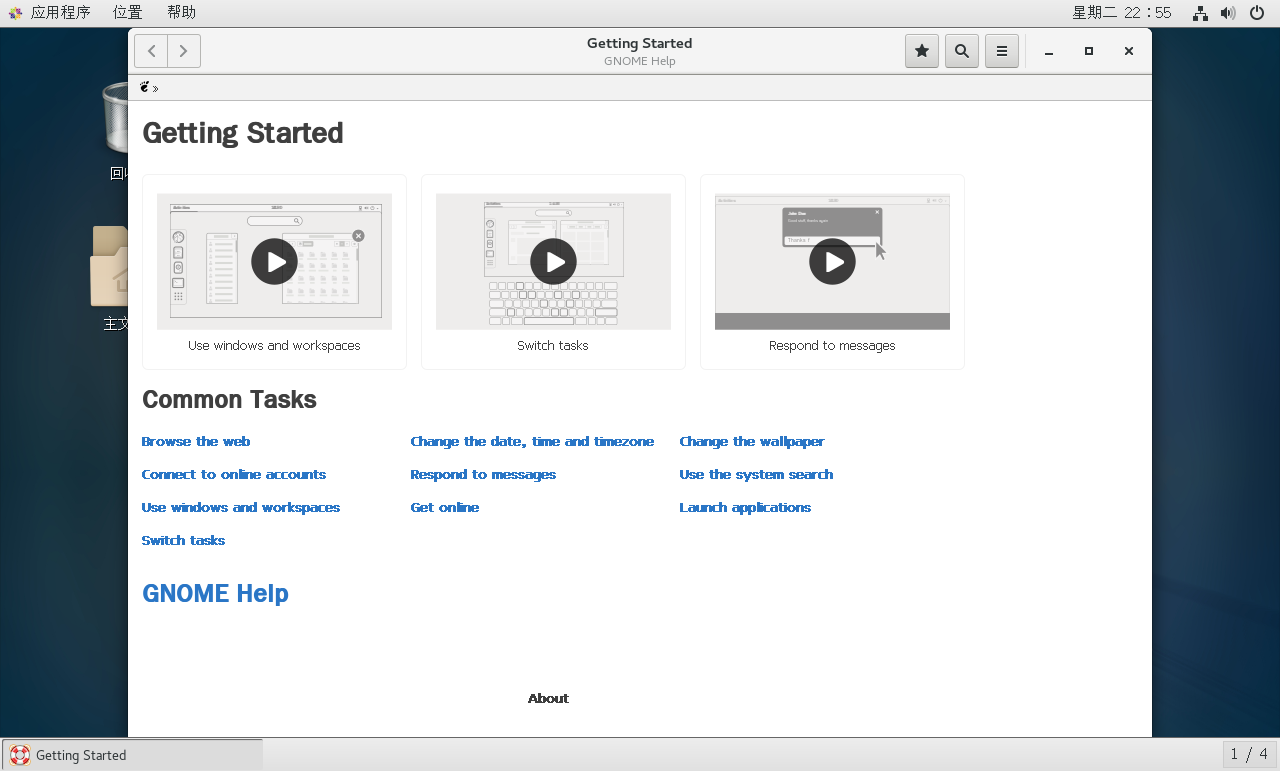The image size is (1280, 771).
Task: Open Change the date, time and timezone
Action: coord(532,441)
